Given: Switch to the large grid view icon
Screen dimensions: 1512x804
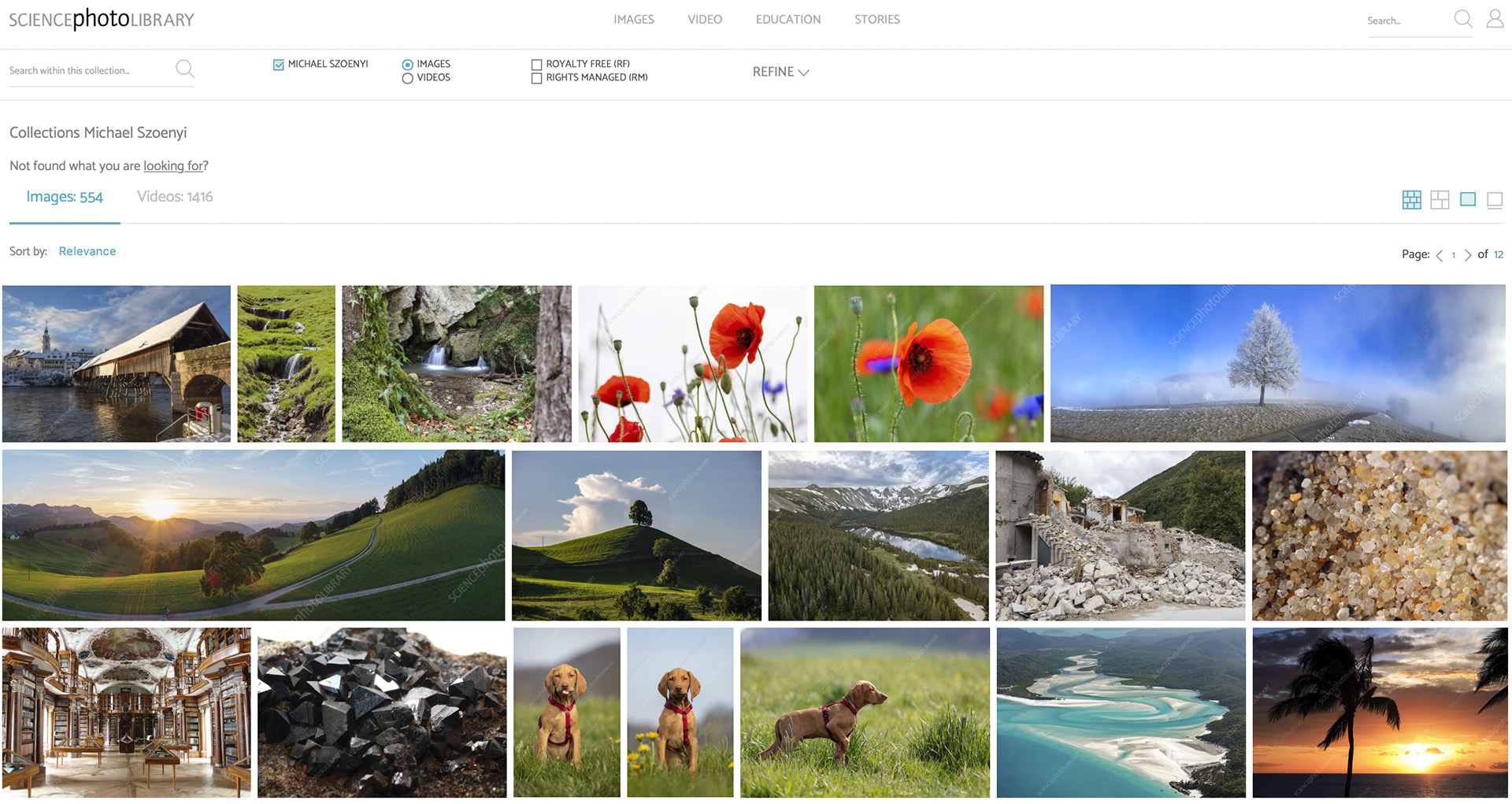Looking at the screenshot, I should [1440, 200].
